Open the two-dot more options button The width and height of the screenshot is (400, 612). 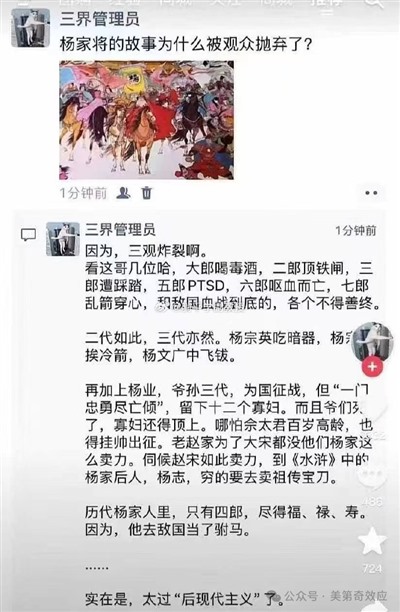[x=371, y=193]
